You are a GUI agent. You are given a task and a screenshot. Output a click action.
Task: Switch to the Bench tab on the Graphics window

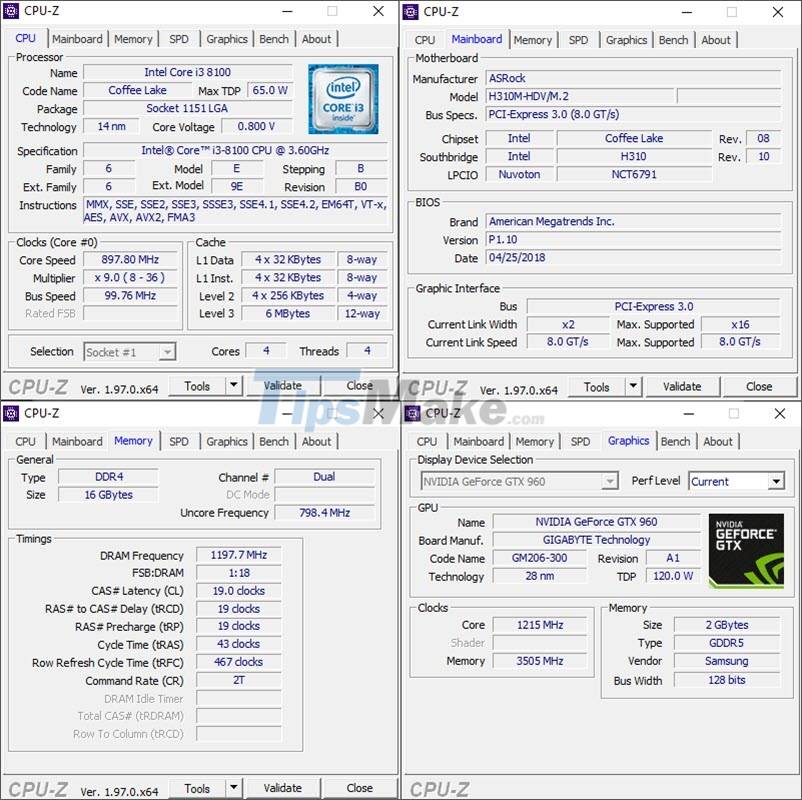pos(676,440)
